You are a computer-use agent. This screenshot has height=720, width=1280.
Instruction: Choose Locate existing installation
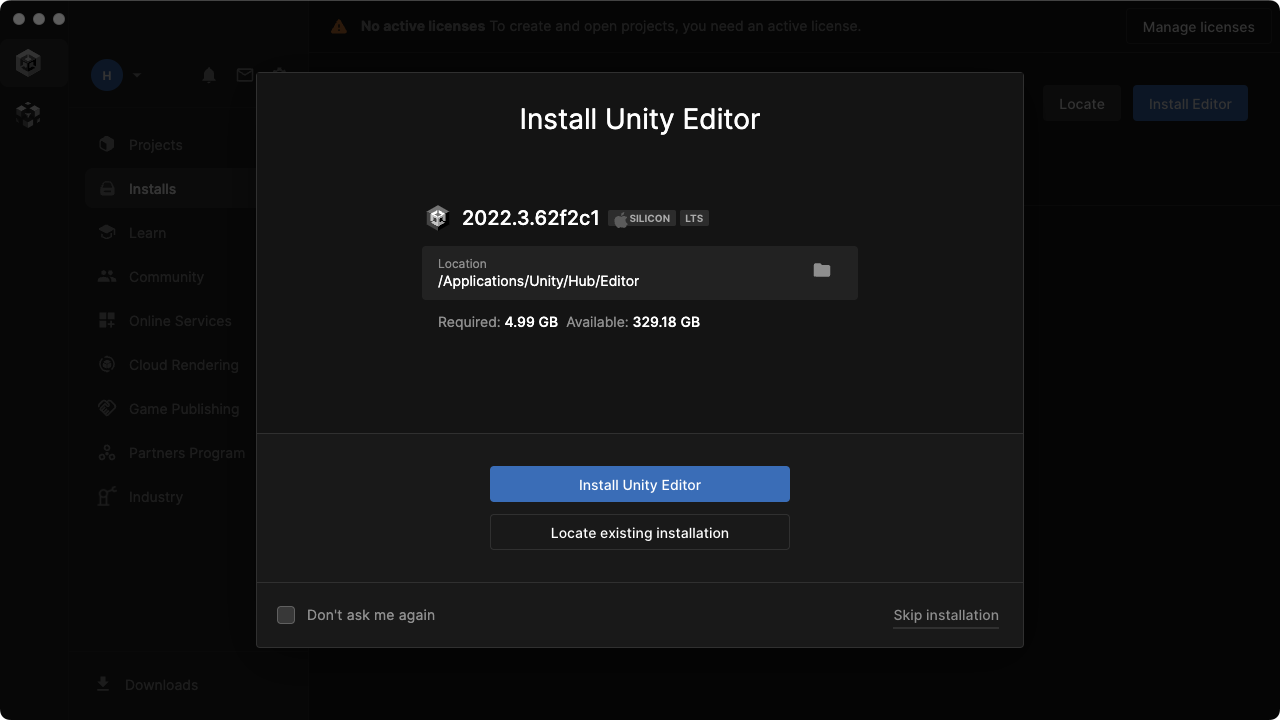(640, 532)
